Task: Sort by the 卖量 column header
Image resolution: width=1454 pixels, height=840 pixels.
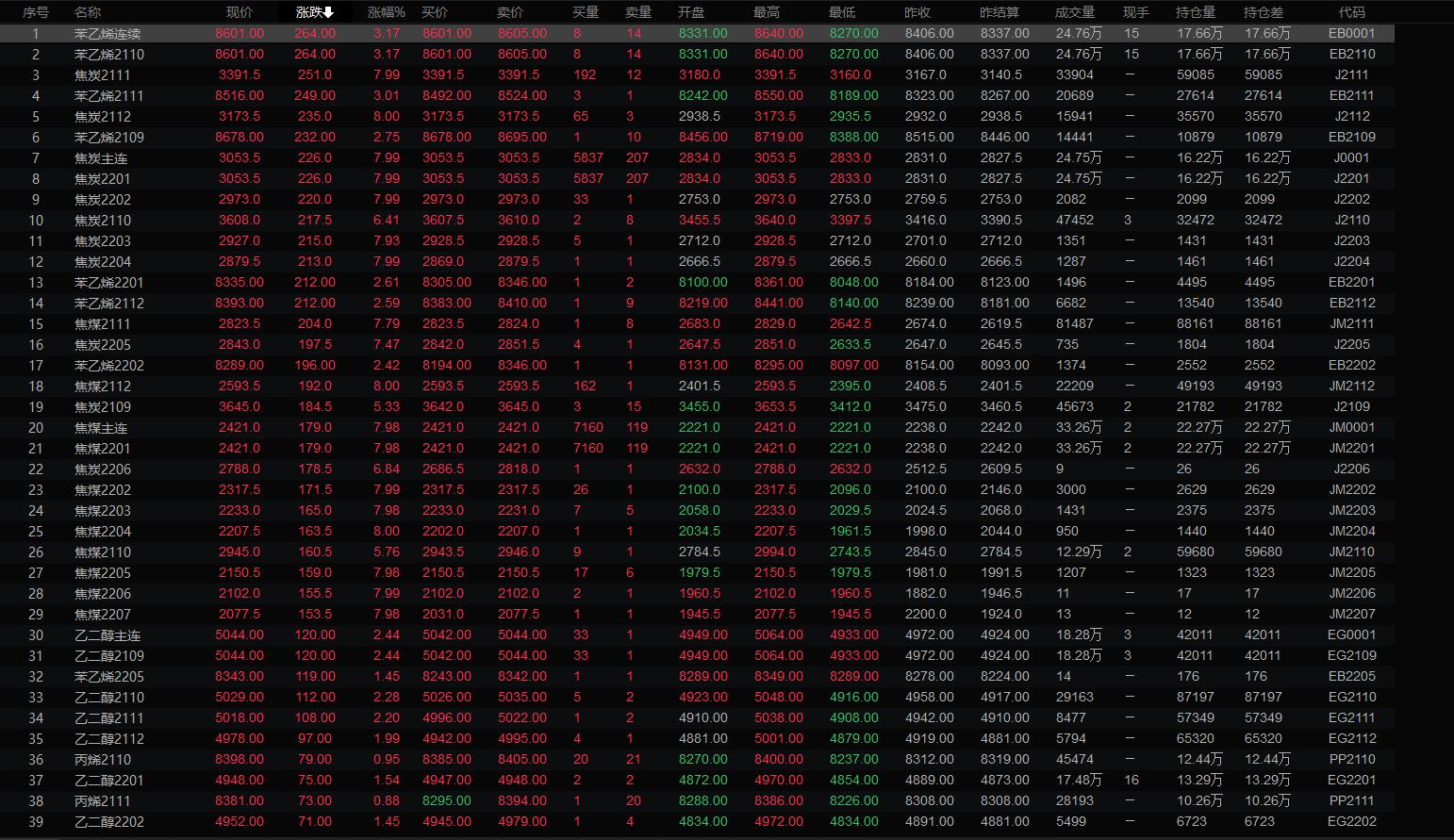Action: (638, 12)
